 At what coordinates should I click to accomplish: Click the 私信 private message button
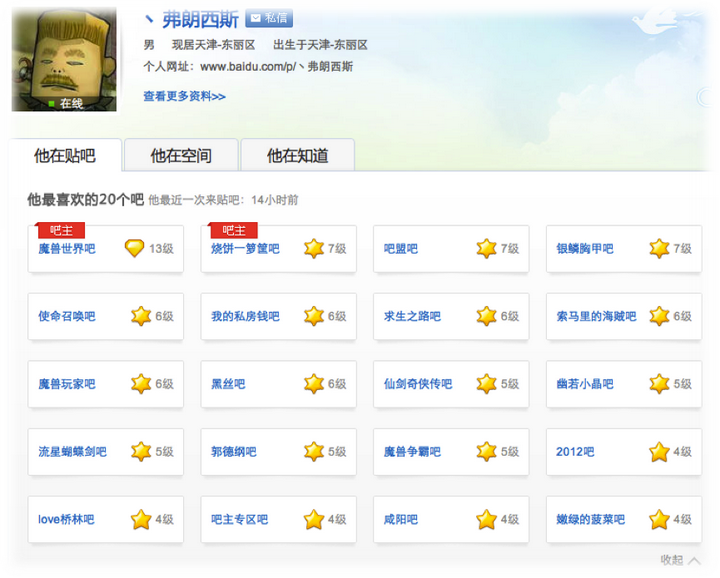269,18
